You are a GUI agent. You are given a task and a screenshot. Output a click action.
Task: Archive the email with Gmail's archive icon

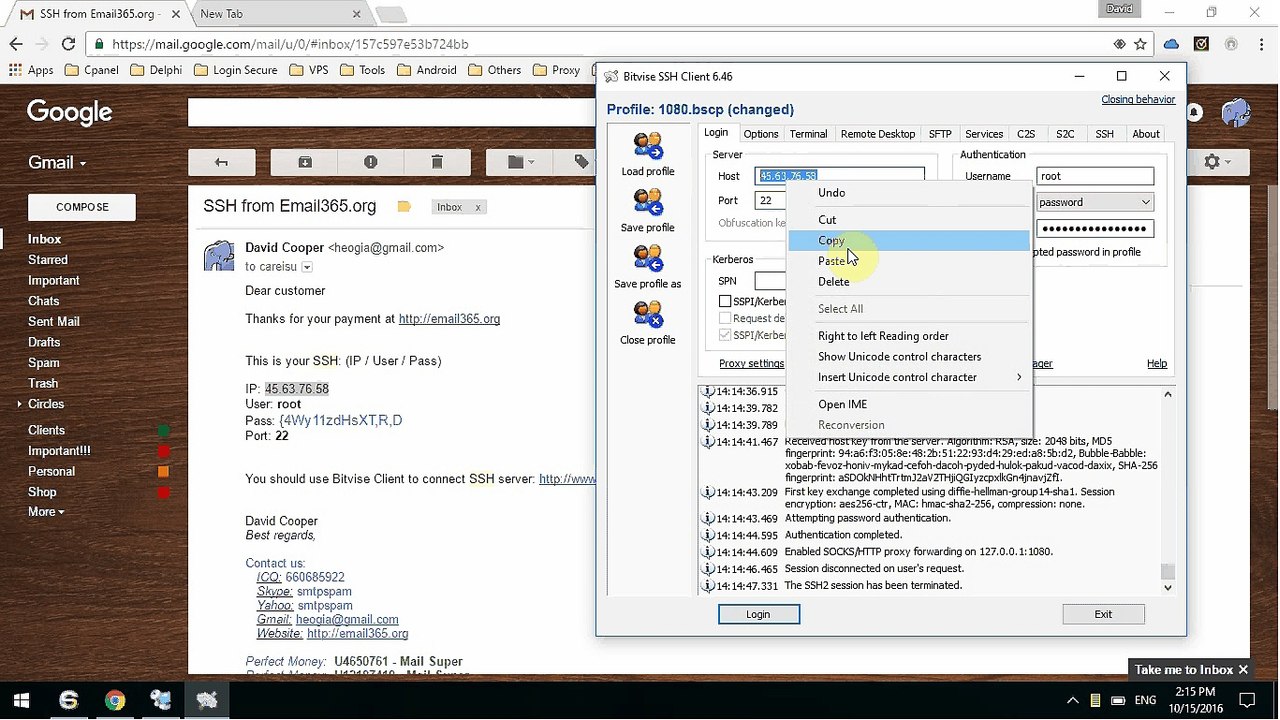305,162
